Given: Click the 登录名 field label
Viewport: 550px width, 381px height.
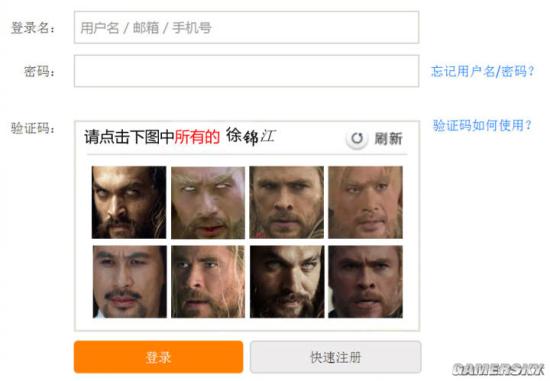Looking at the screenshot, I should pos(33,28).
